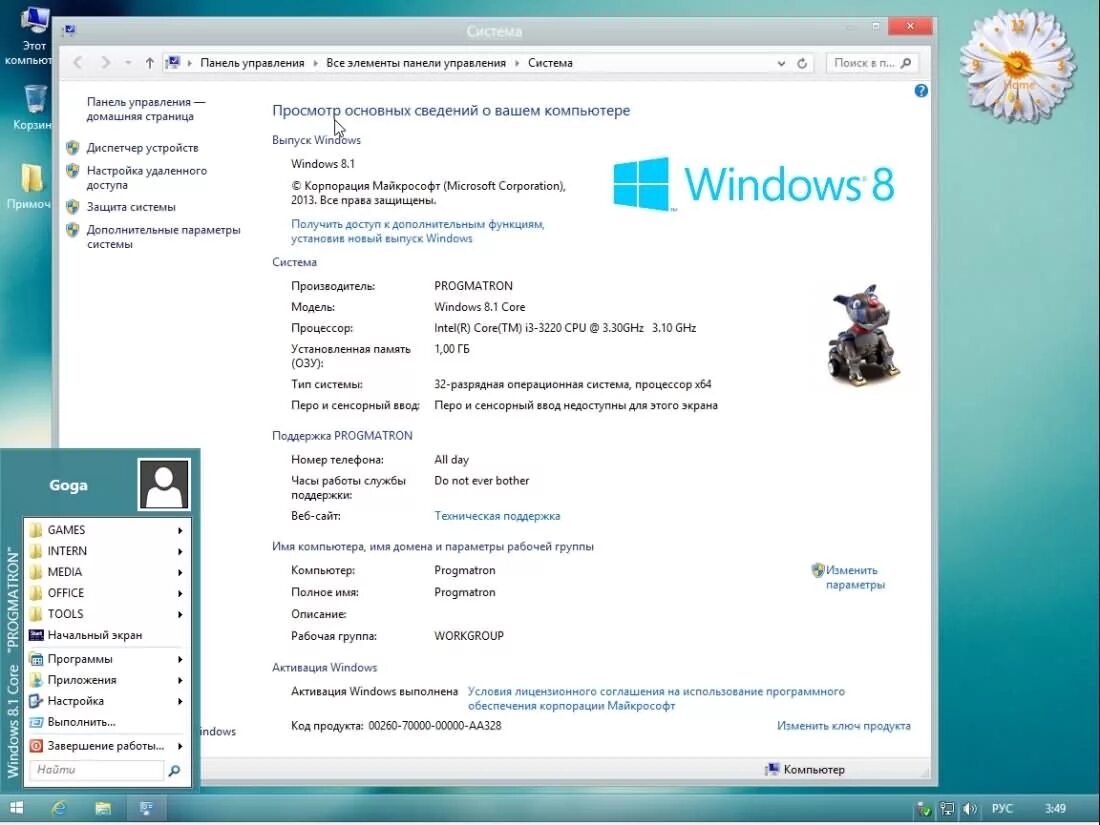Click the System window taskbar button
Image resolution: width=1100 pixels, height=825 pixels.
(146, 808)
